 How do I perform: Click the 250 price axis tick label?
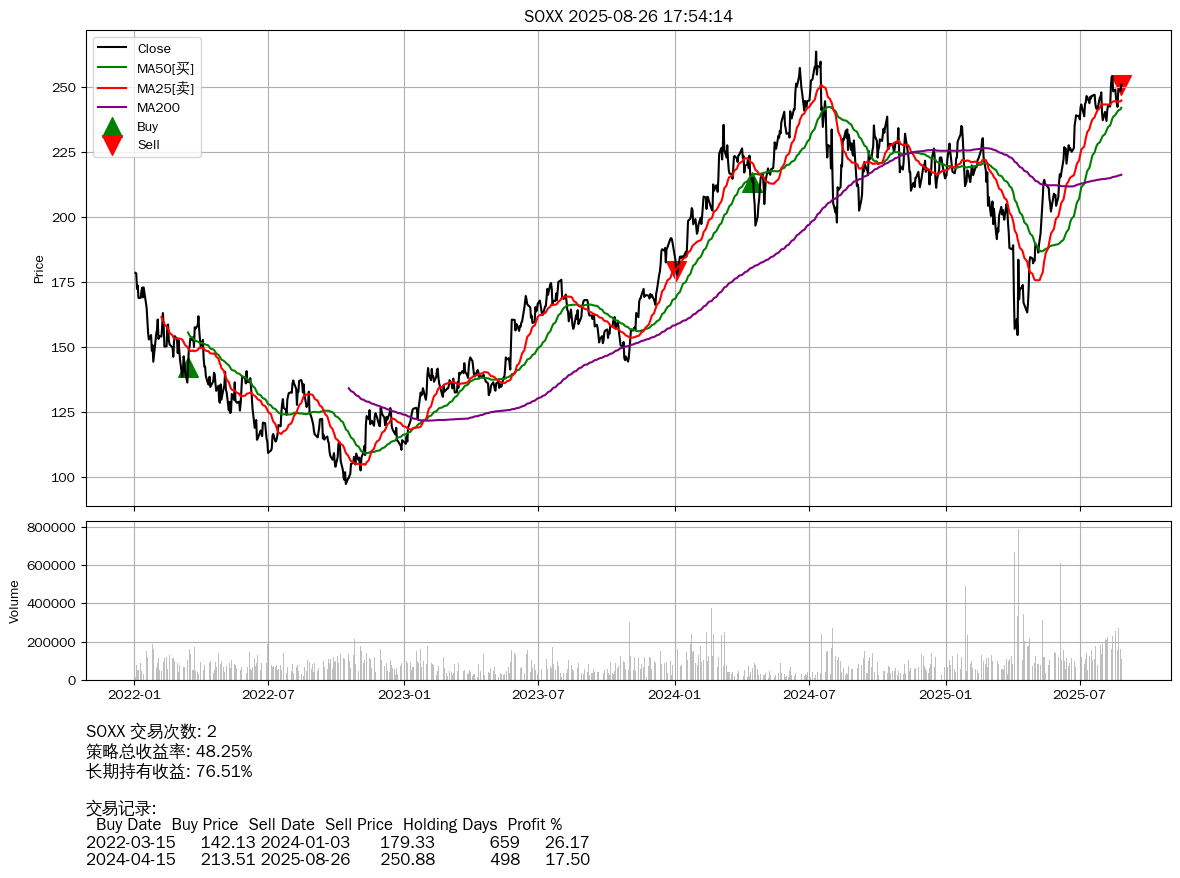pos(65,88)
